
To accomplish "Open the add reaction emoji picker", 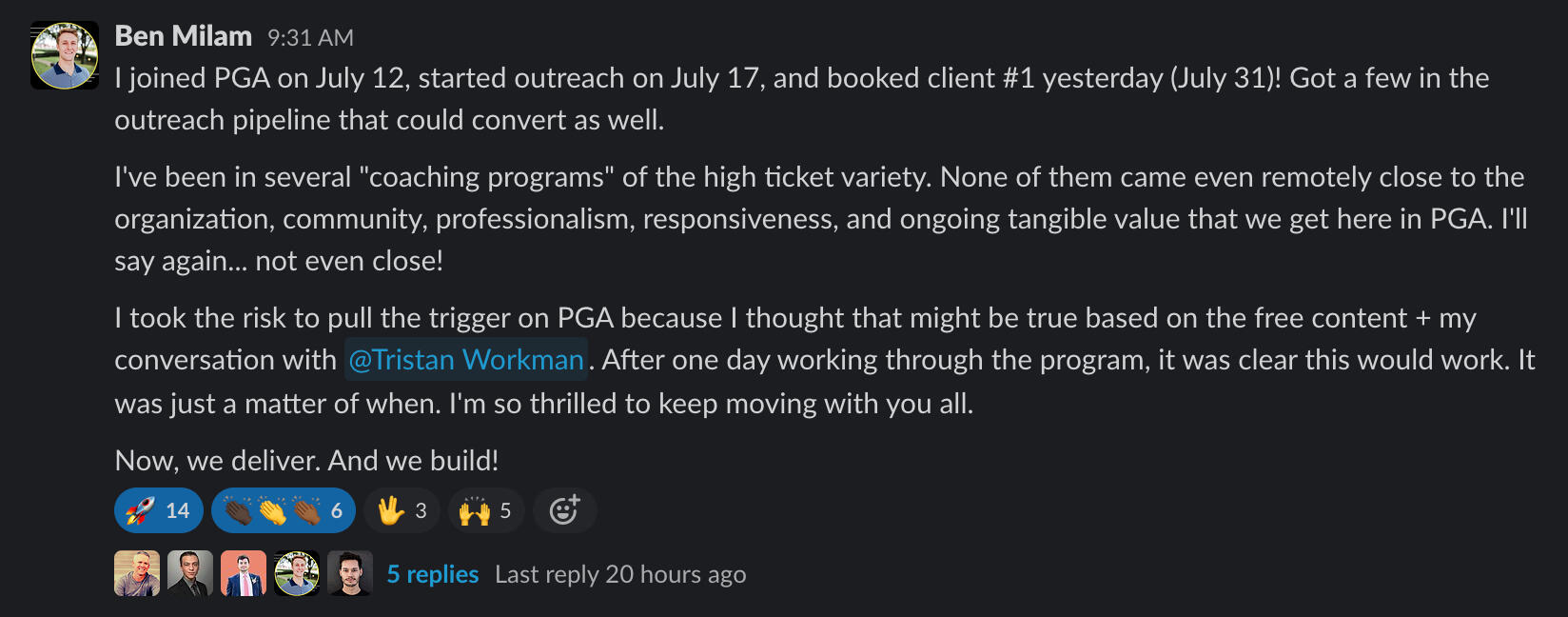I will [x=564, y=511].
